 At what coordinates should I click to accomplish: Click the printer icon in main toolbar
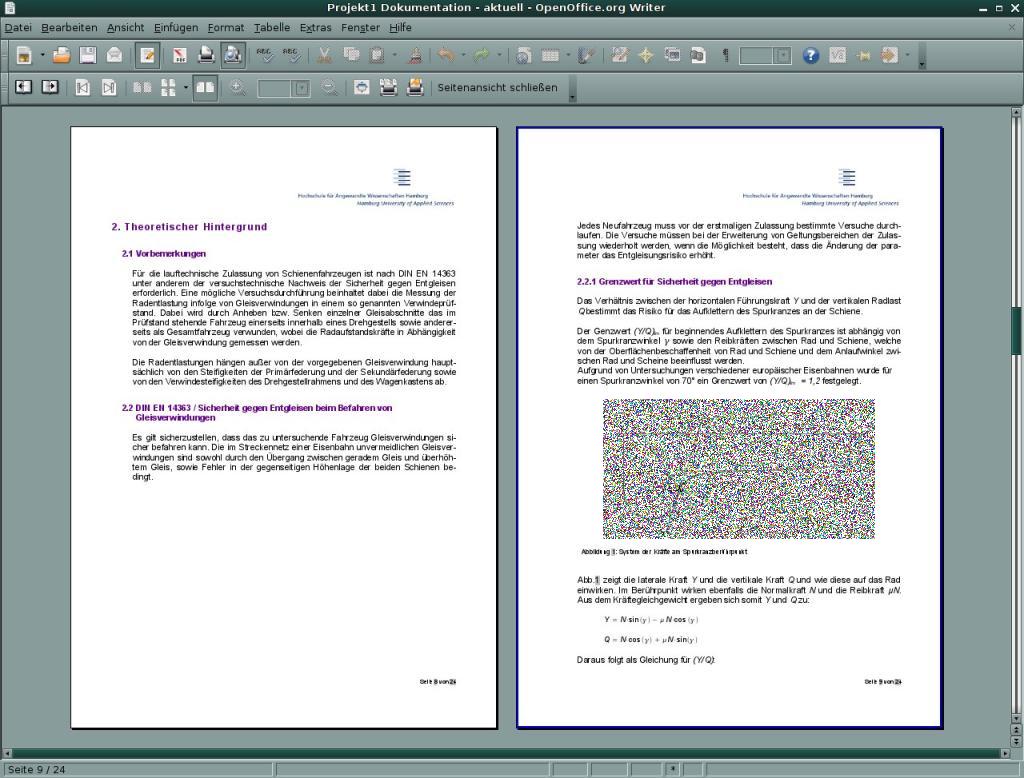[x=206, y=56]
